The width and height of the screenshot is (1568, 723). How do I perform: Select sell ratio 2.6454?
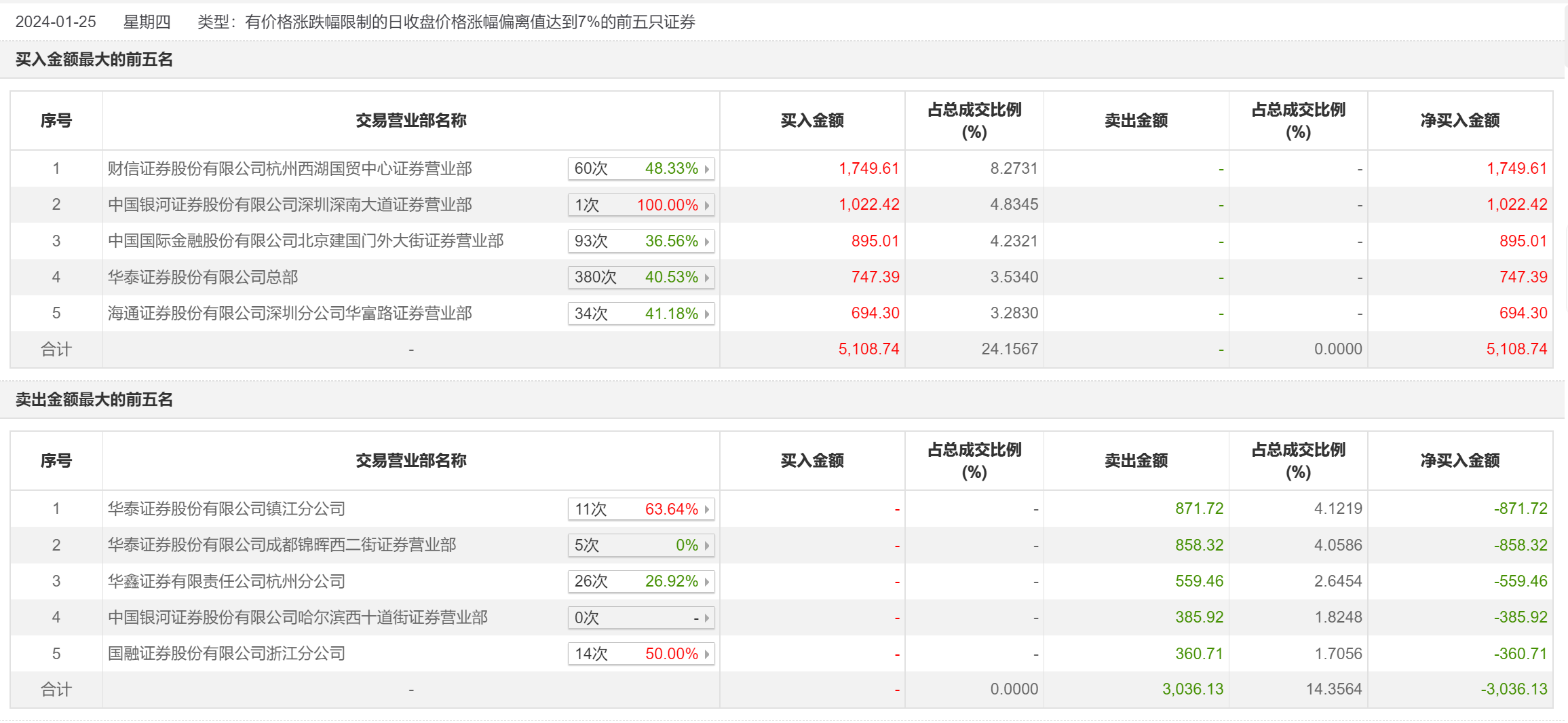click(1338, 581)
